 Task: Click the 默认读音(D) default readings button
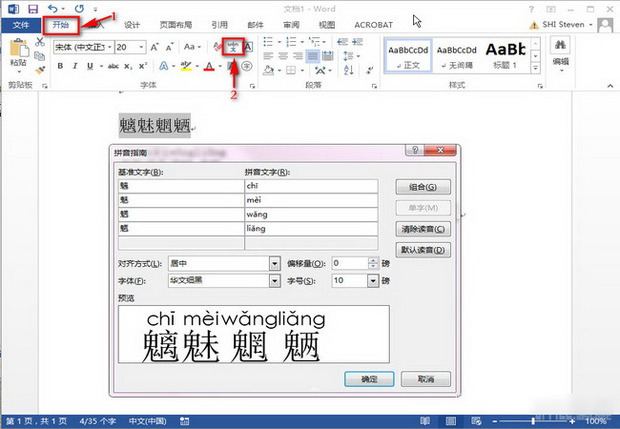pyautogui.click(x=423, y=250)
